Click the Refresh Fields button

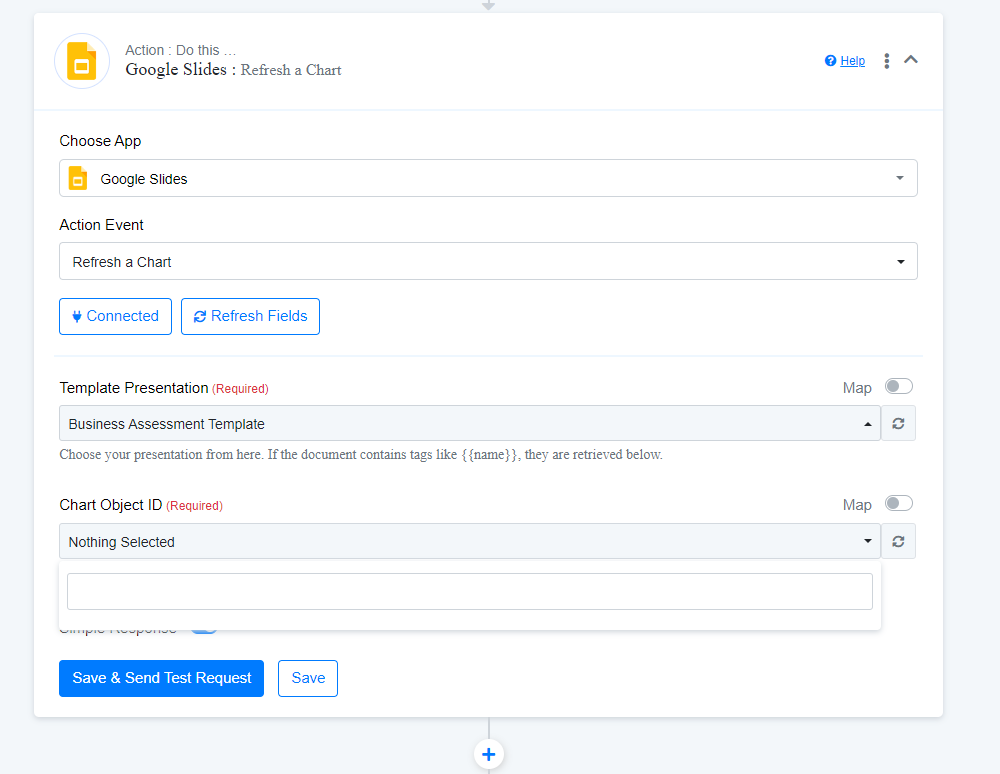[250, 316]
